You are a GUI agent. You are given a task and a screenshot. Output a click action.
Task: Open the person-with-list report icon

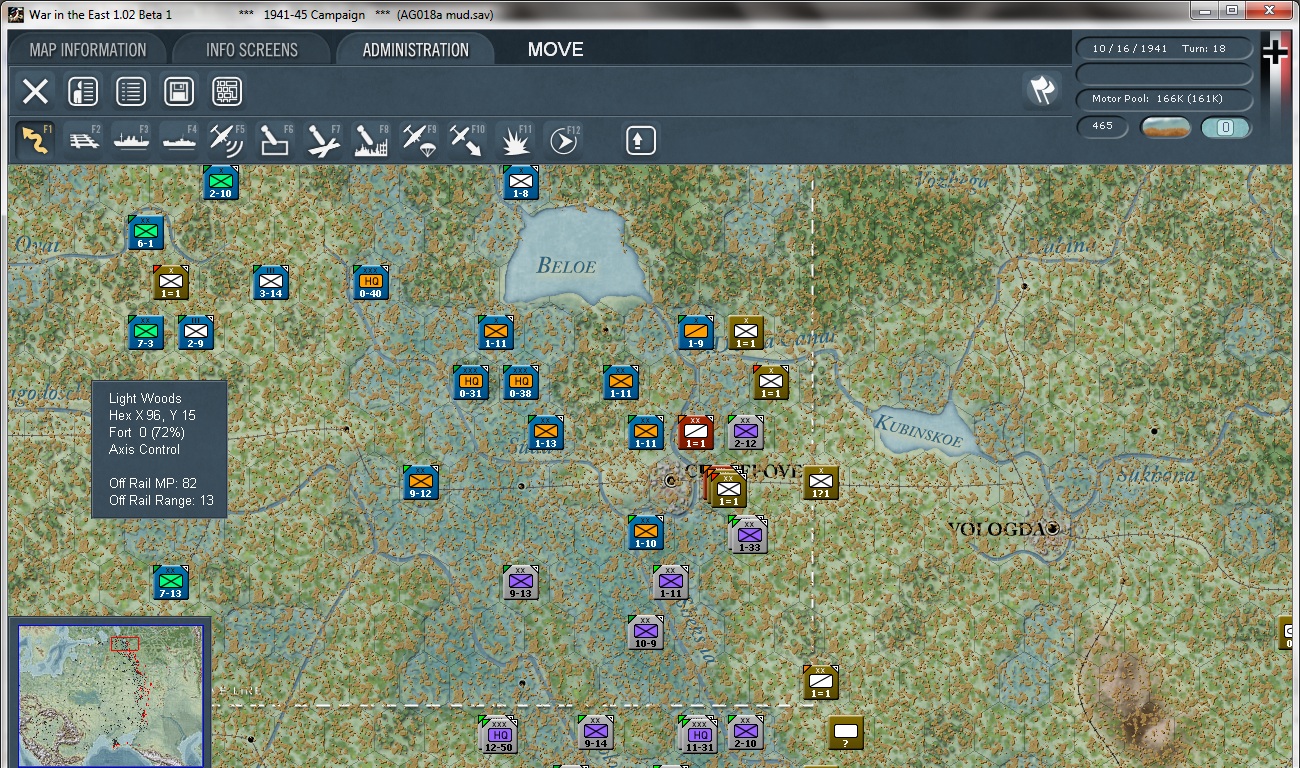click(83, 92)
